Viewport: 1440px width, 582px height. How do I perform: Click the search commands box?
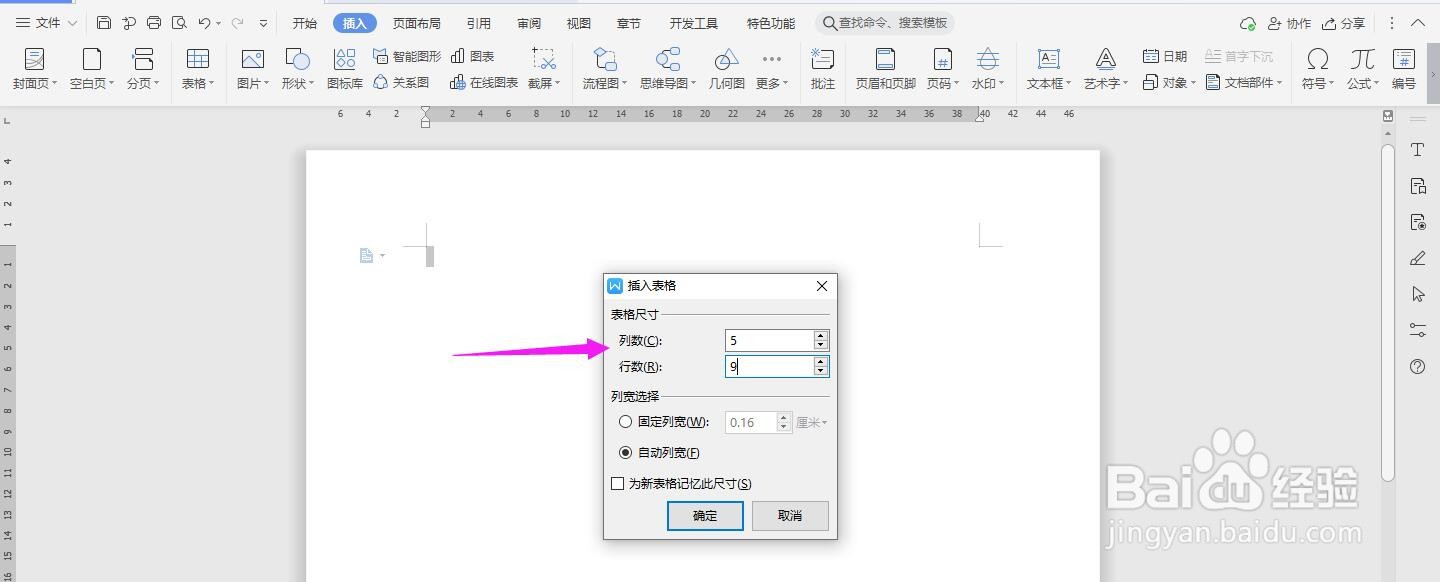[886, 23]
